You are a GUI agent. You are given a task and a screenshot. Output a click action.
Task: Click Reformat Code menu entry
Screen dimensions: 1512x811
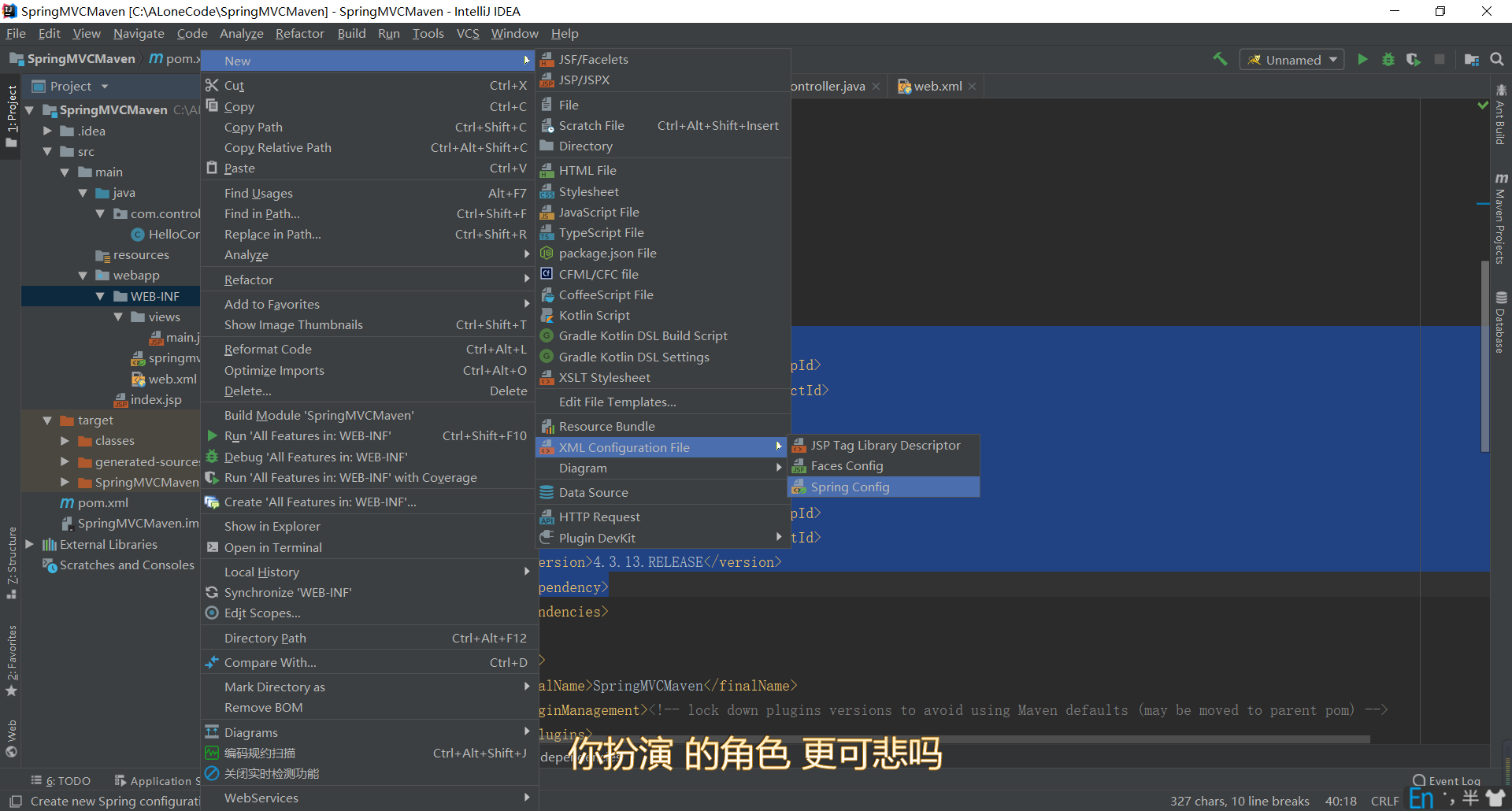click(x=368, y=349)
